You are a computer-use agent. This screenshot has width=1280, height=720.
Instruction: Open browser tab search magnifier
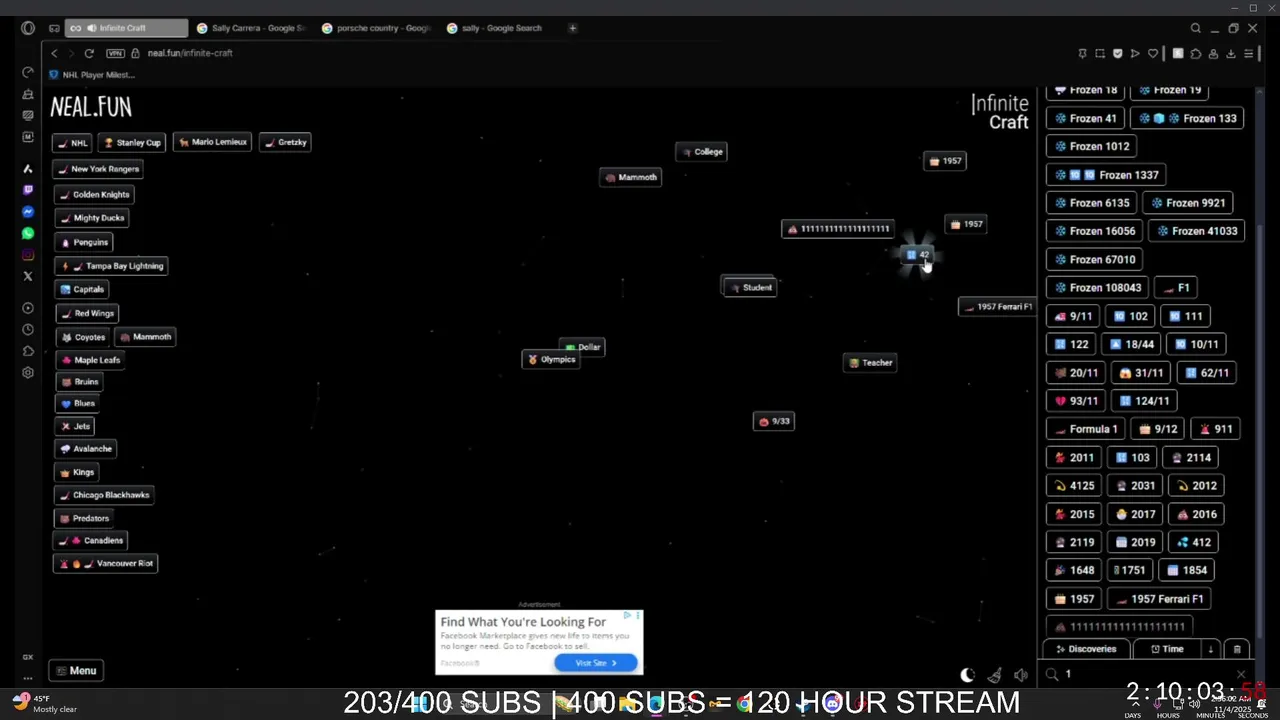pyautogui.click(x=1196, y=28)
